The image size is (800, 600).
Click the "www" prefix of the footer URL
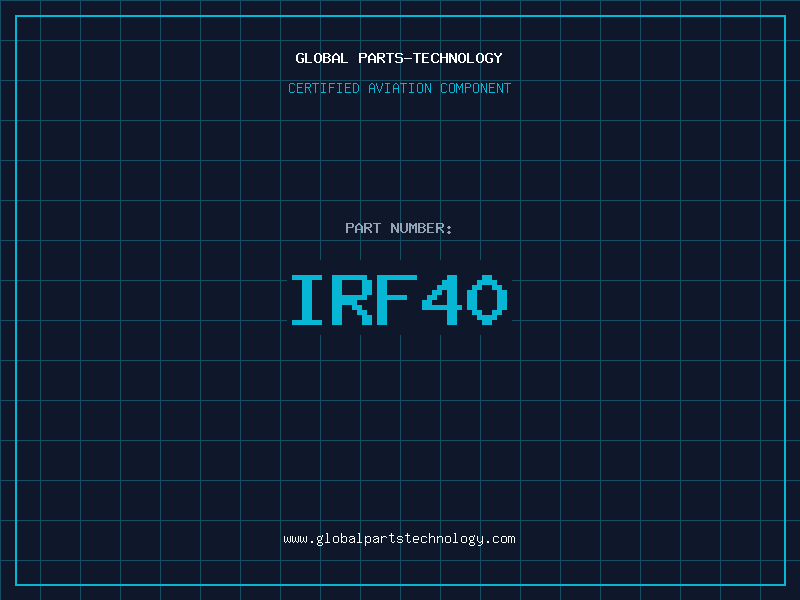(295, 539)
